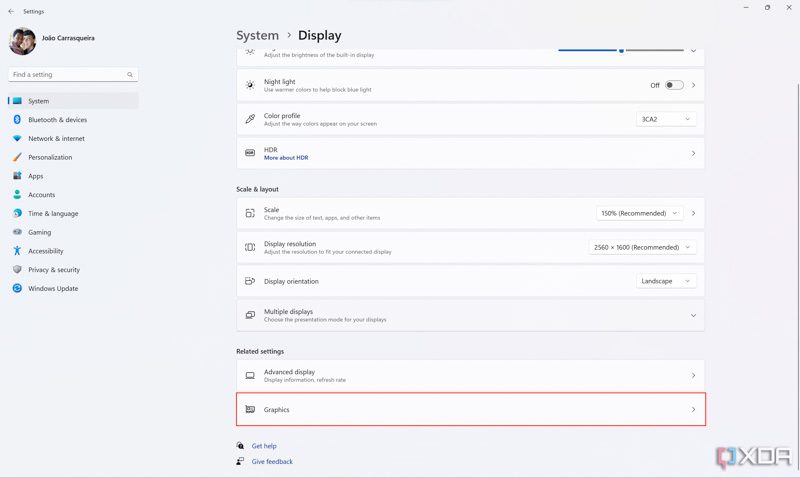
Task: Expand Multiple displays section
Action: 470,315
